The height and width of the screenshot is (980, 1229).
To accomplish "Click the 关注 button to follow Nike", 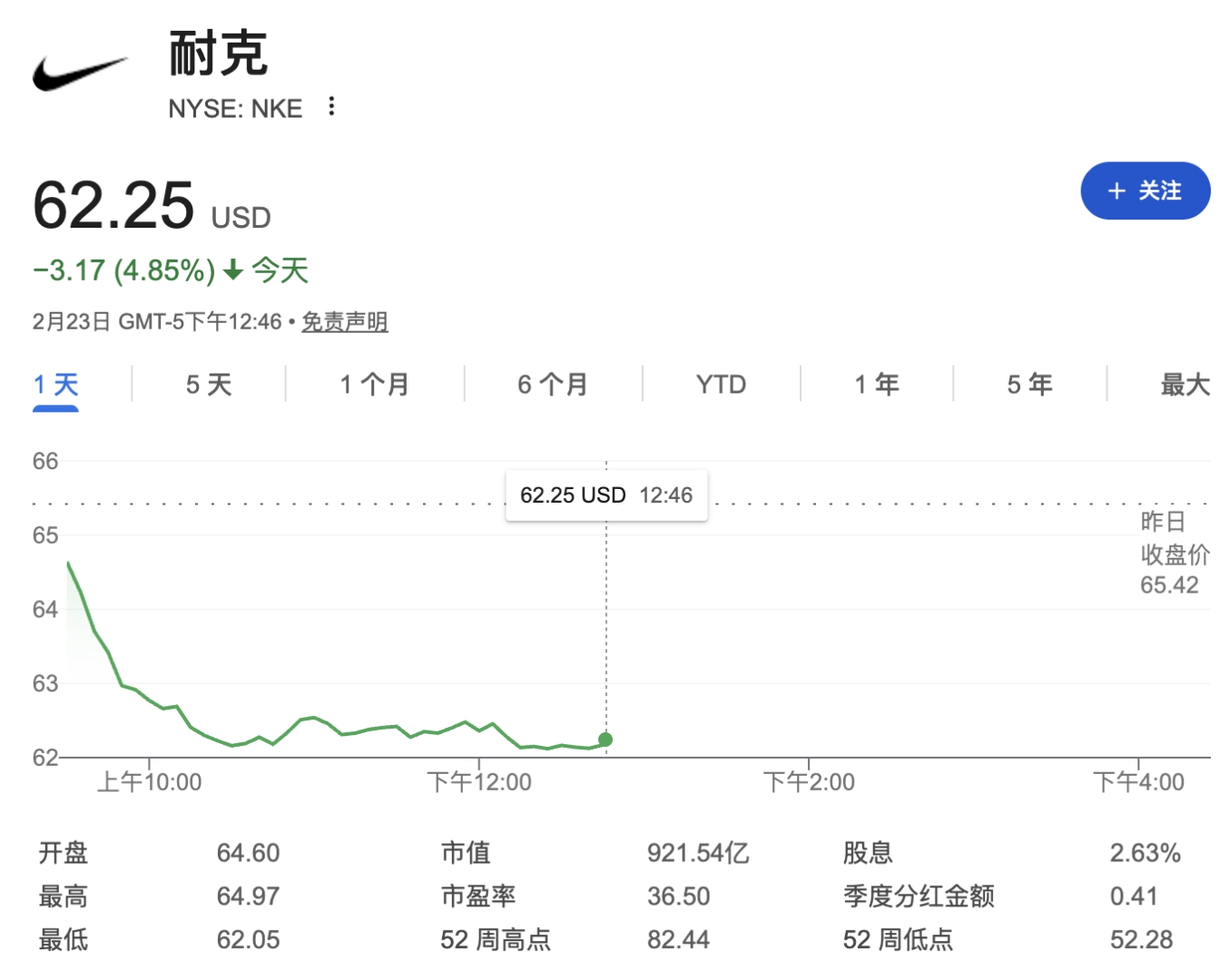I will click(1145, 191).
